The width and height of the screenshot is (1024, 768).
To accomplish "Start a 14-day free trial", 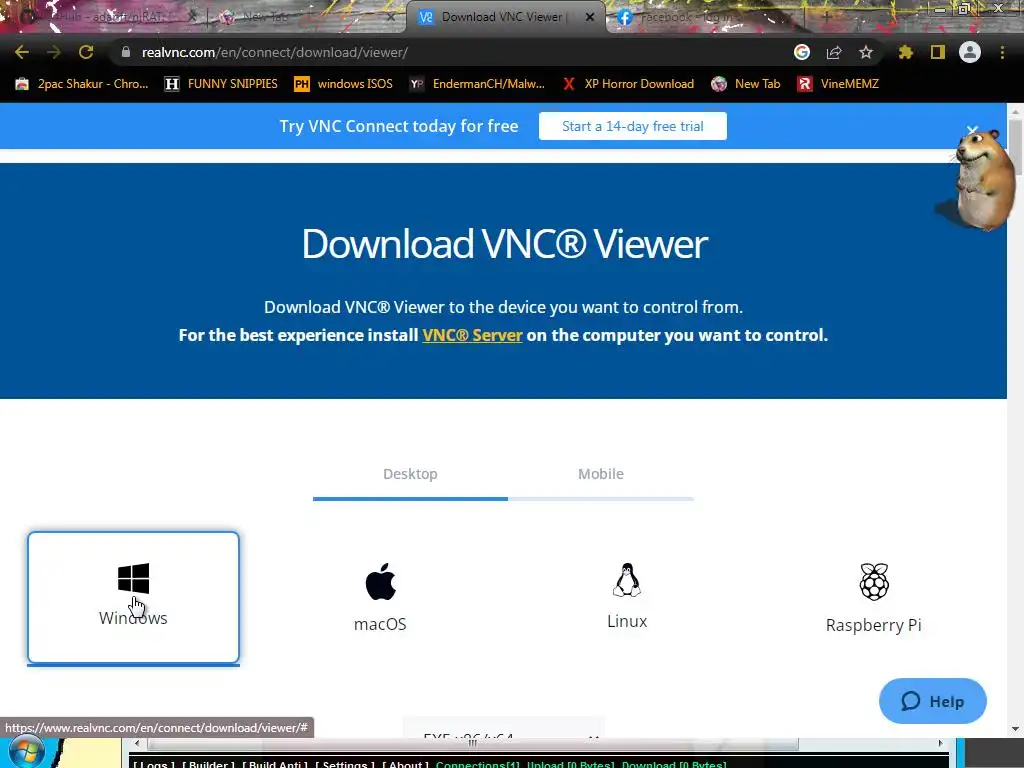I will [x=633, y=126].
